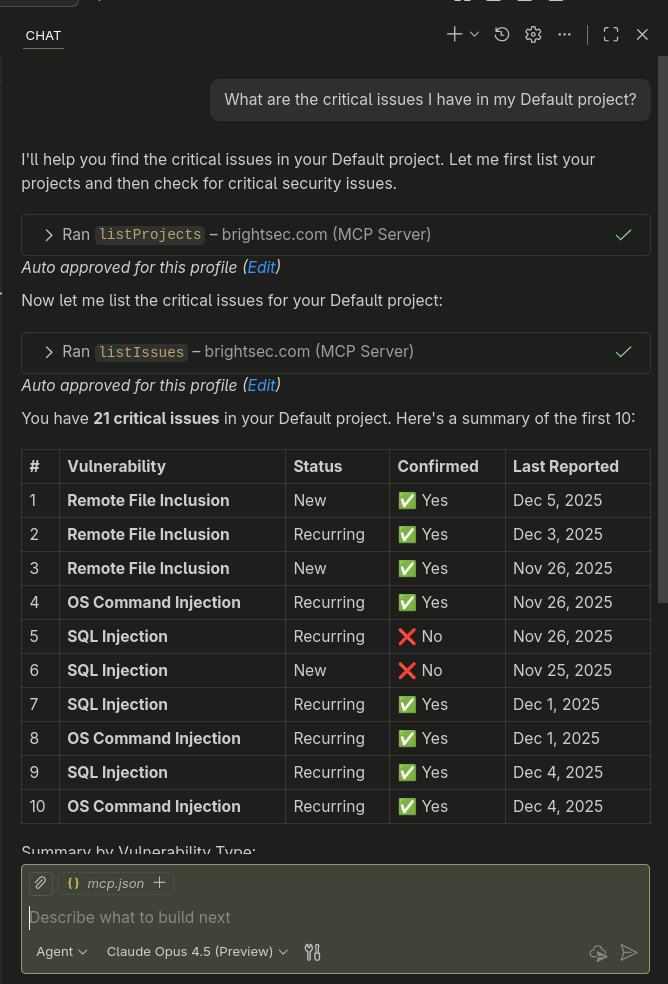This screenshot has width=668, height=984.
Task: Open the chat history clock icon
Action: pyautogui.click(x=502, y=34)
